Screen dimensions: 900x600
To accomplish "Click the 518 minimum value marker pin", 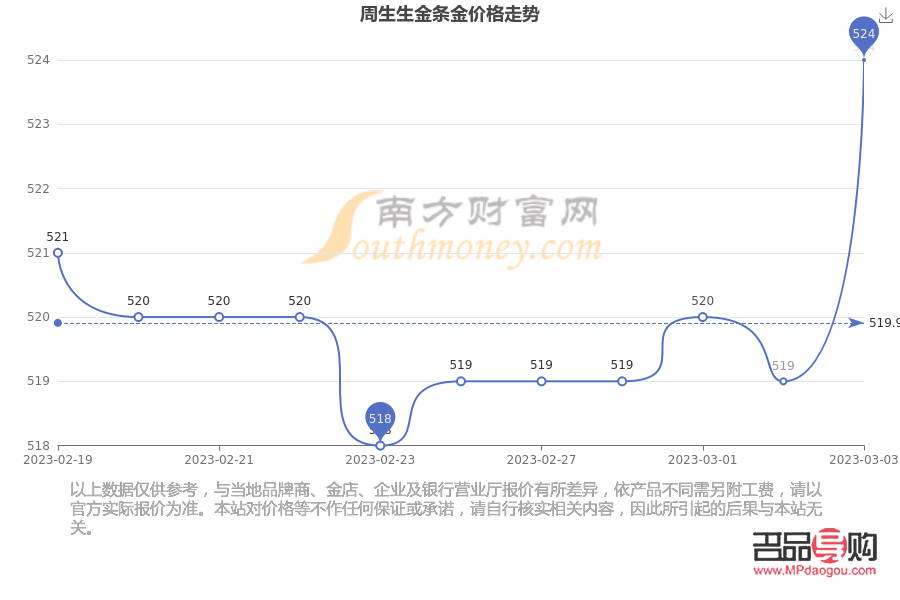I will point(380,421).
